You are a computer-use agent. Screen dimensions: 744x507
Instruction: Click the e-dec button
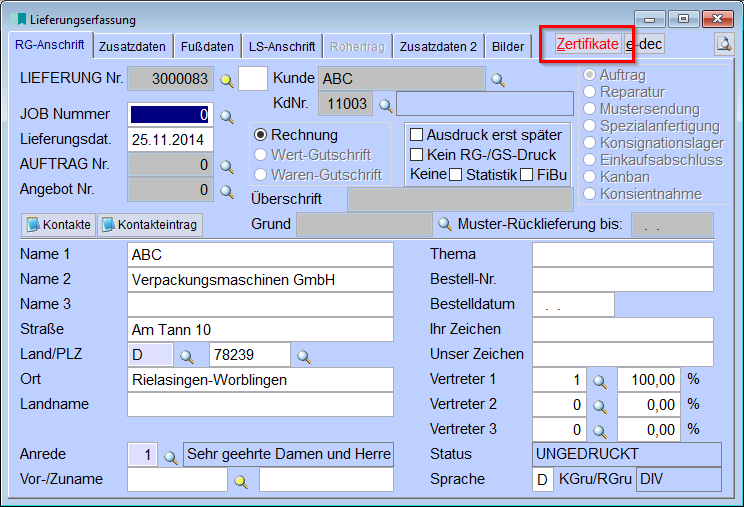pyautogui.click(x=644, y=44)
